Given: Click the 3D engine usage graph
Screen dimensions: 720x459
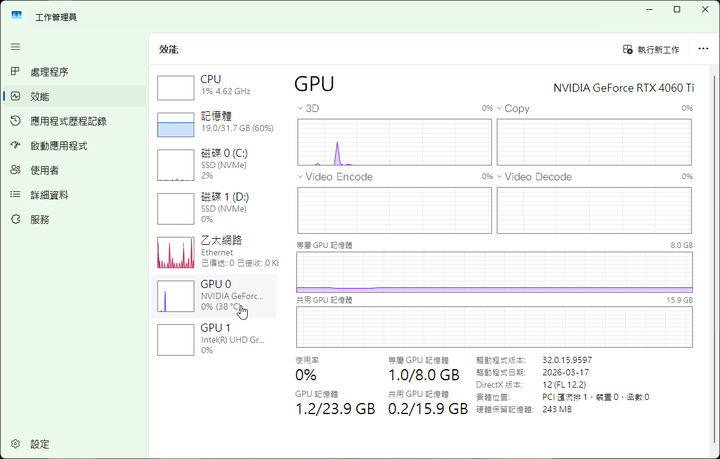Looking at the screenshot, I should [394, 142].
